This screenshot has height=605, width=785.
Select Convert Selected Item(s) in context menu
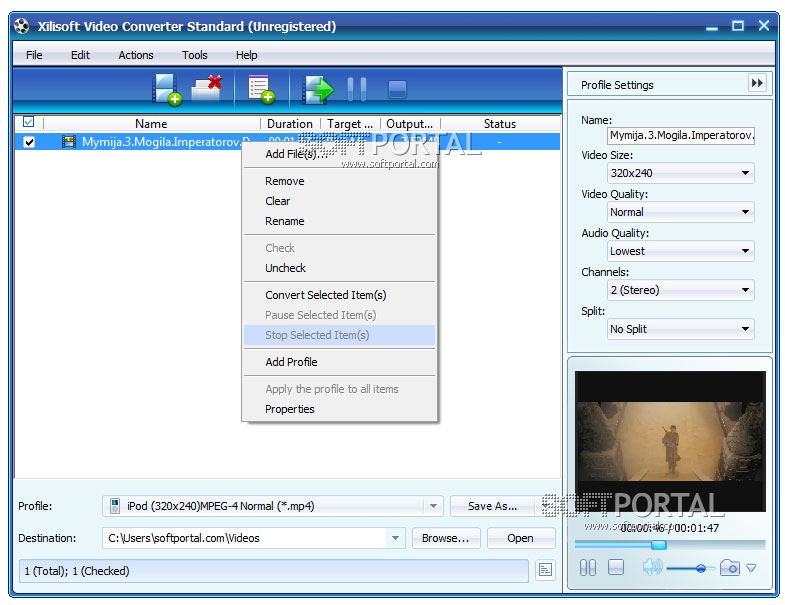(x=339, y=295)
